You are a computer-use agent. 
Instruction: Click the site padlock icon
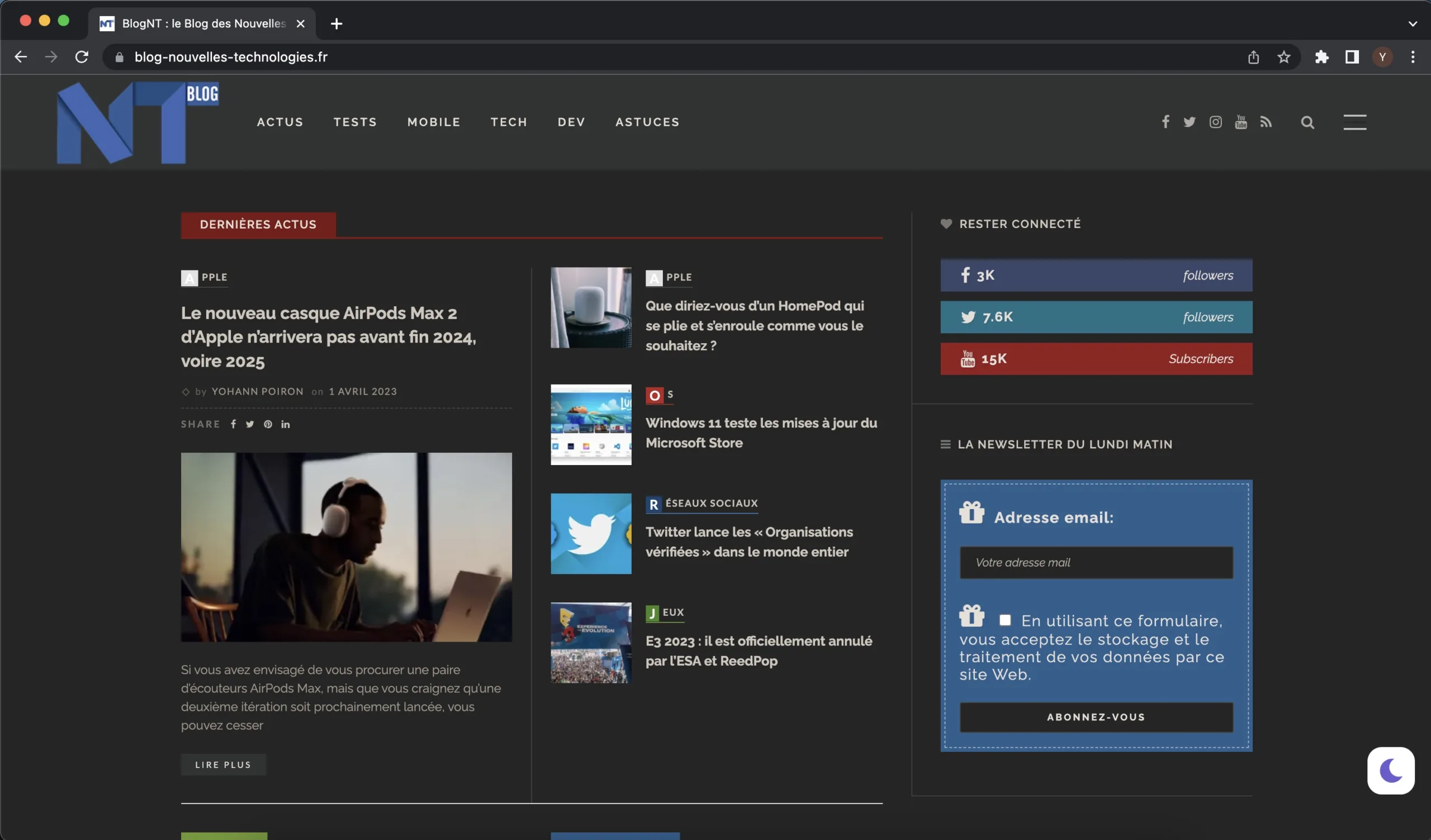click(119, 57)
